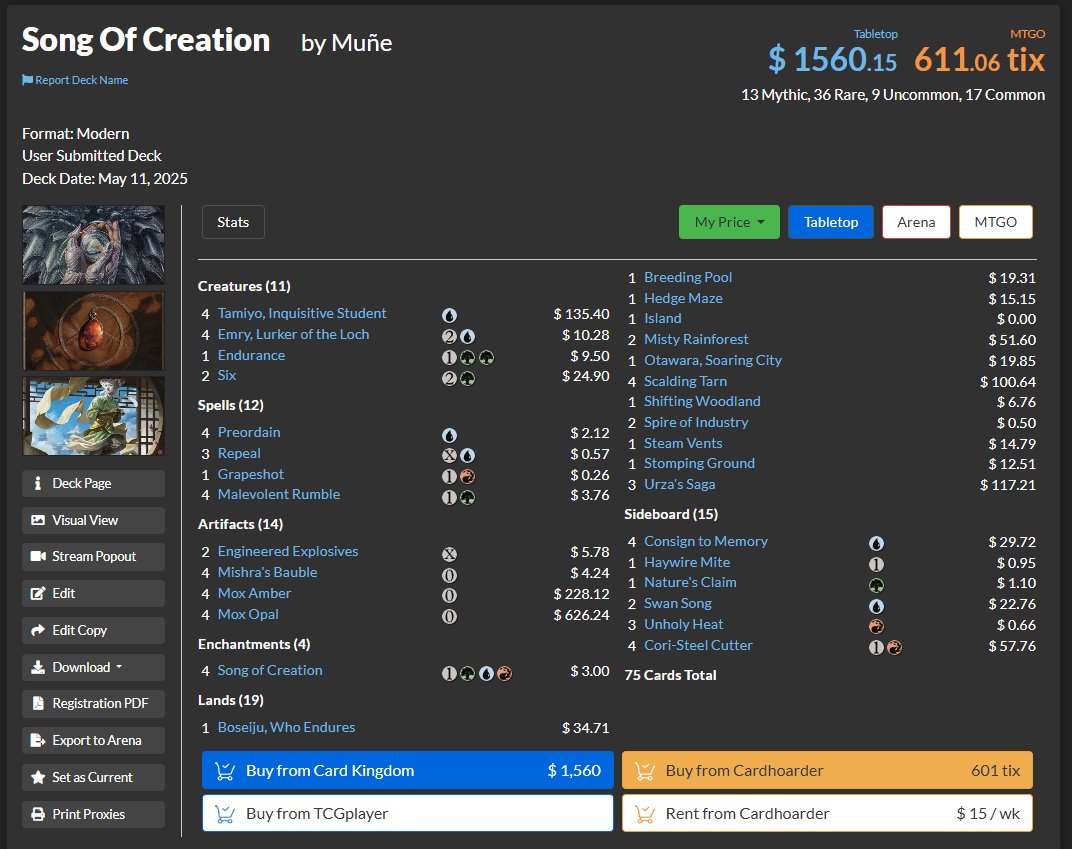Open the Tamiyo, Inquisitive Student card page
The width and height of the screenshot is (1072, 849).
click(304, 313)
